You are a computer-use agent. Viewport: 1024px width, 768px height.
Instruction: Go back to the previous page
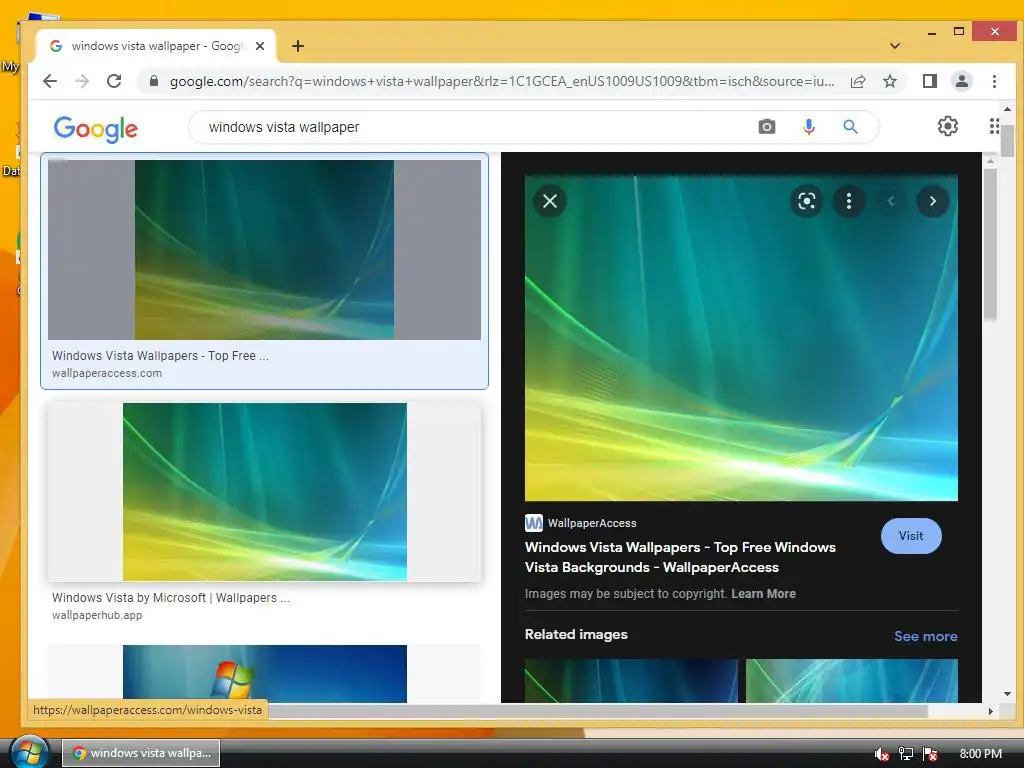pos(50,81)
